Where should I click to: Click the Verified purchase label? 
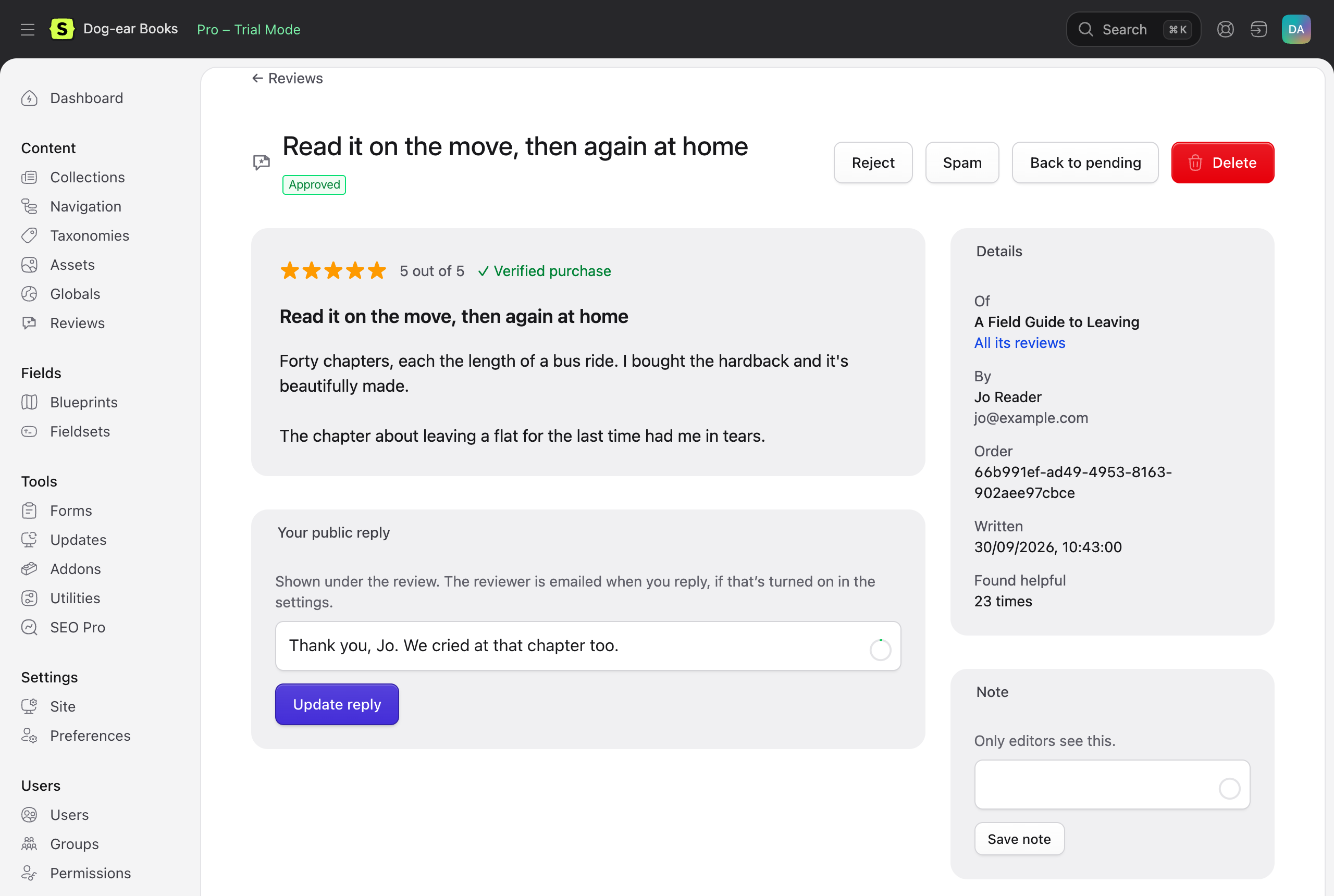(x=544, y=271)
